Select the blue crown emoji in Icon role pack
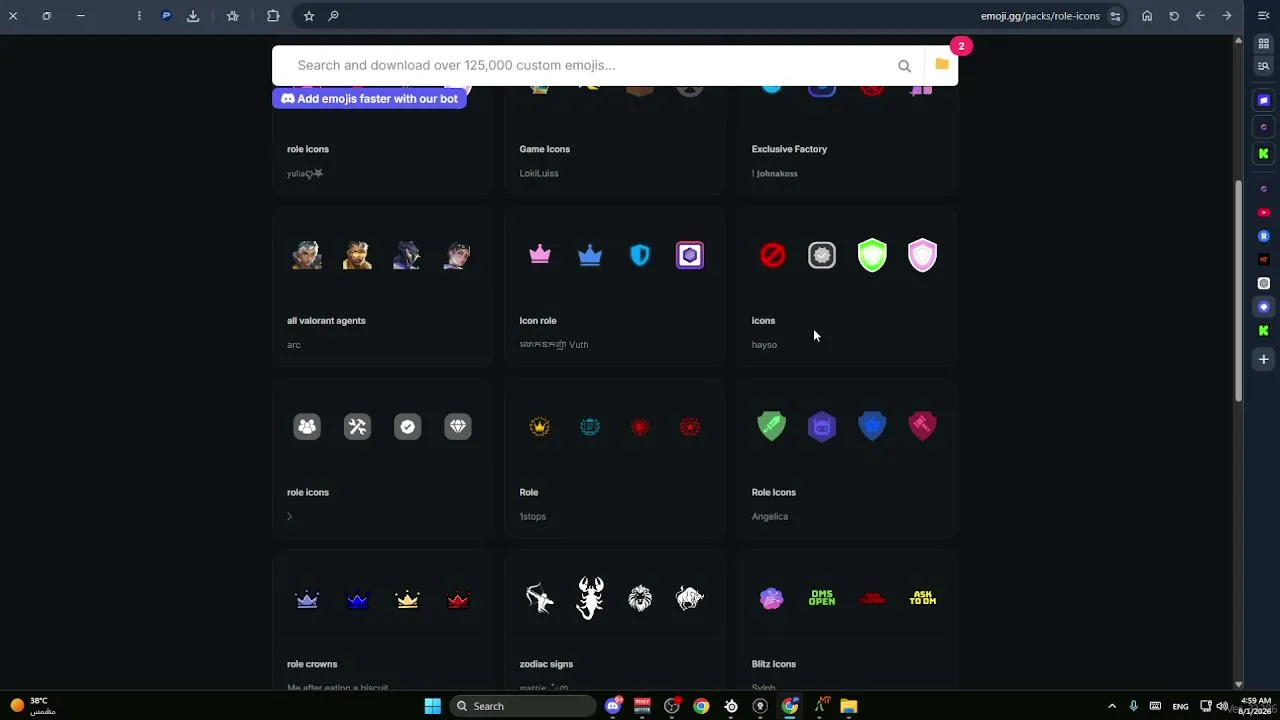The image size is (1280, 720). point(590,255)
